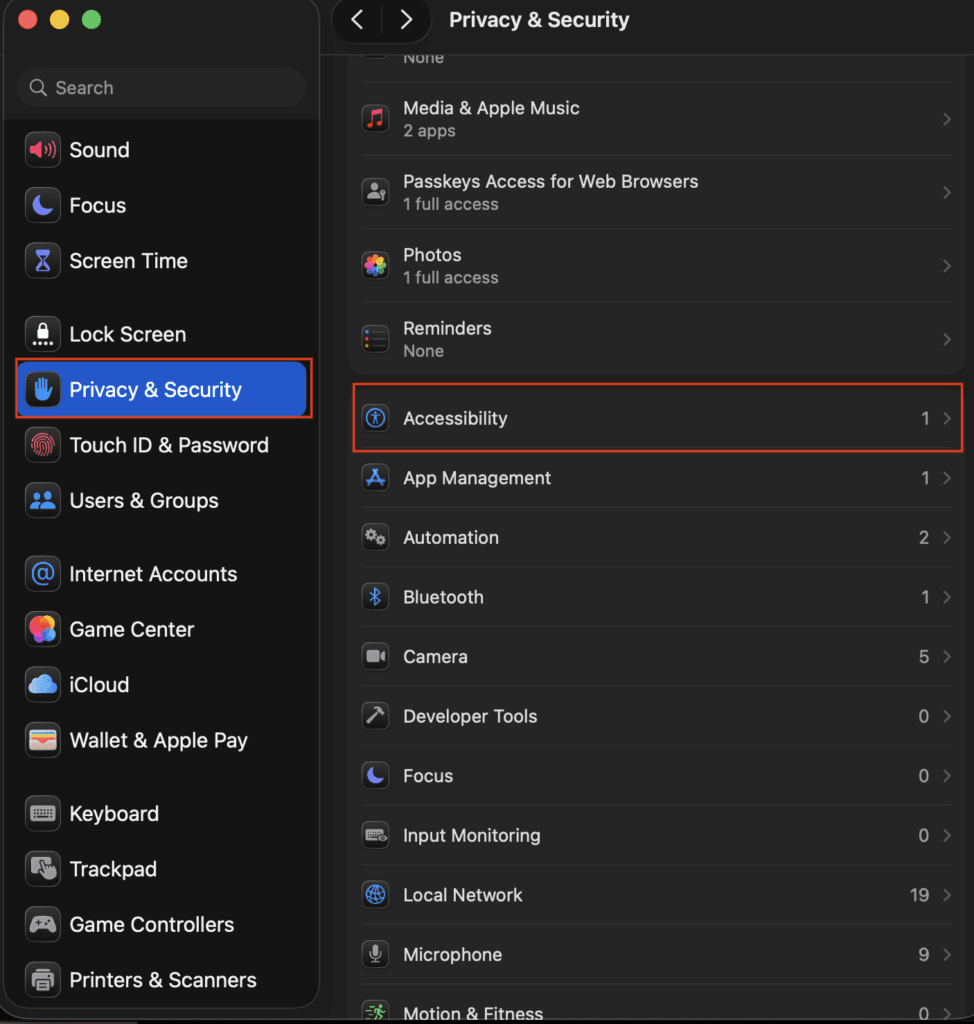Select Screen Time in the sidebar
974x1024 pixels.
161,261
